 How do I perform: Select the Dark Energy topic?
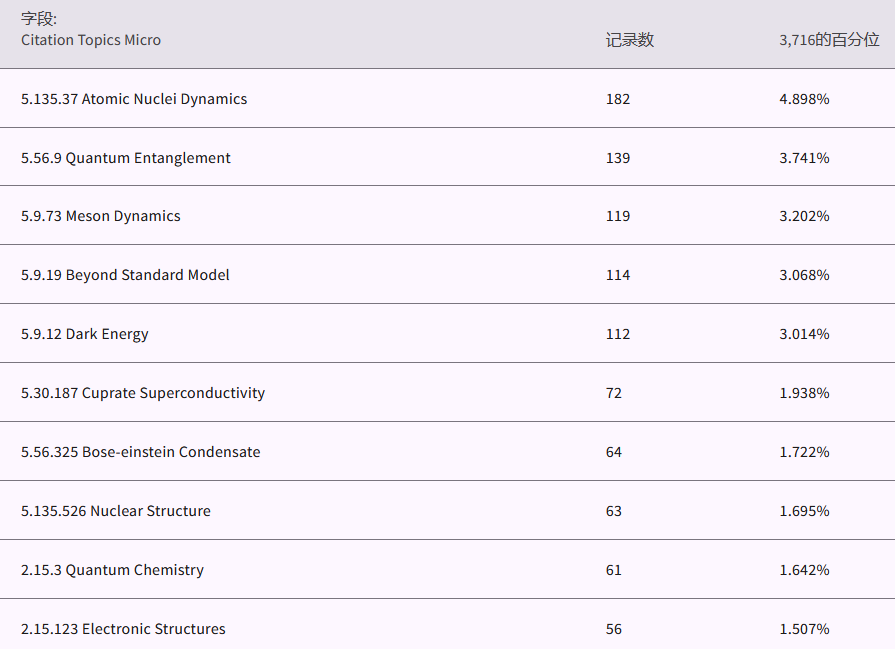click(85, 334)
